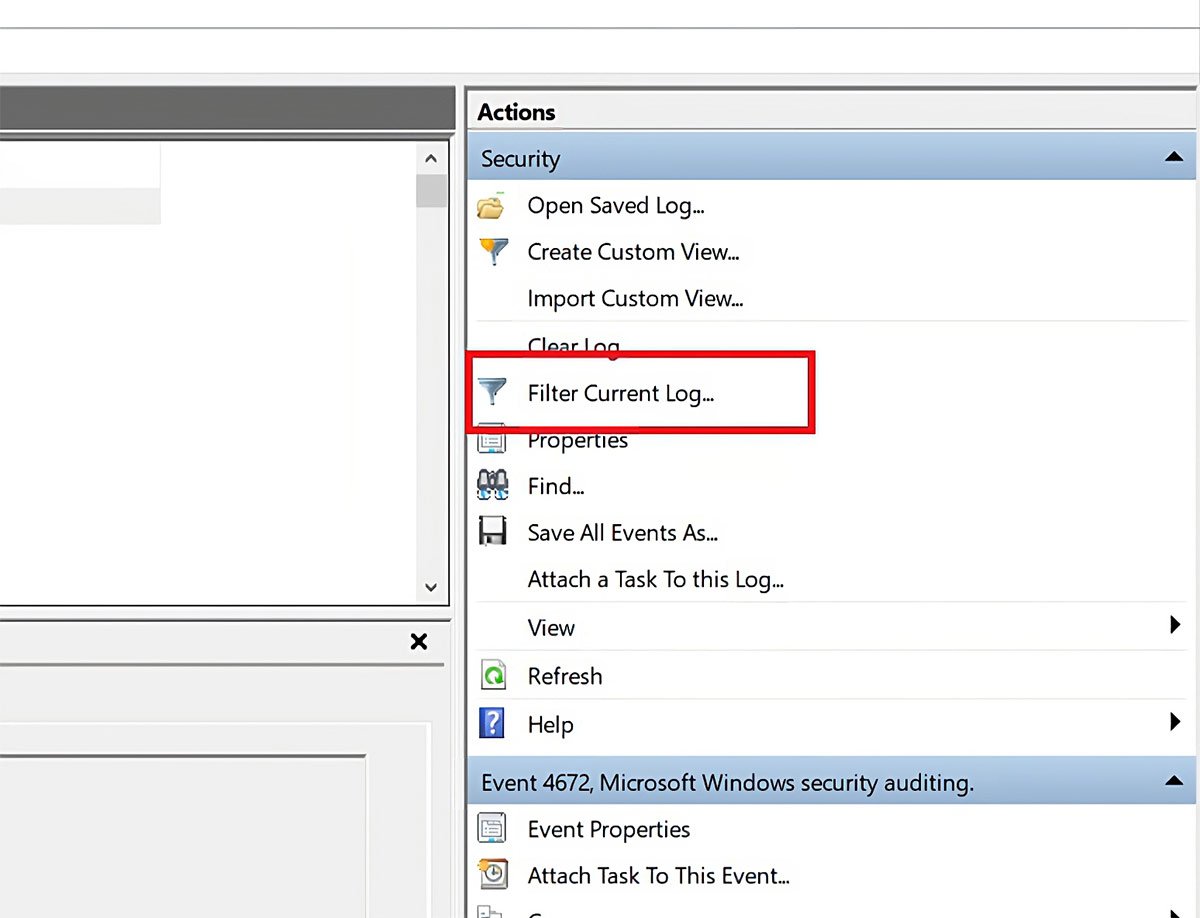Click the blue Help question mark icon
The image size is (1200, 918).
pyautogui.click(x=492, y=724)
